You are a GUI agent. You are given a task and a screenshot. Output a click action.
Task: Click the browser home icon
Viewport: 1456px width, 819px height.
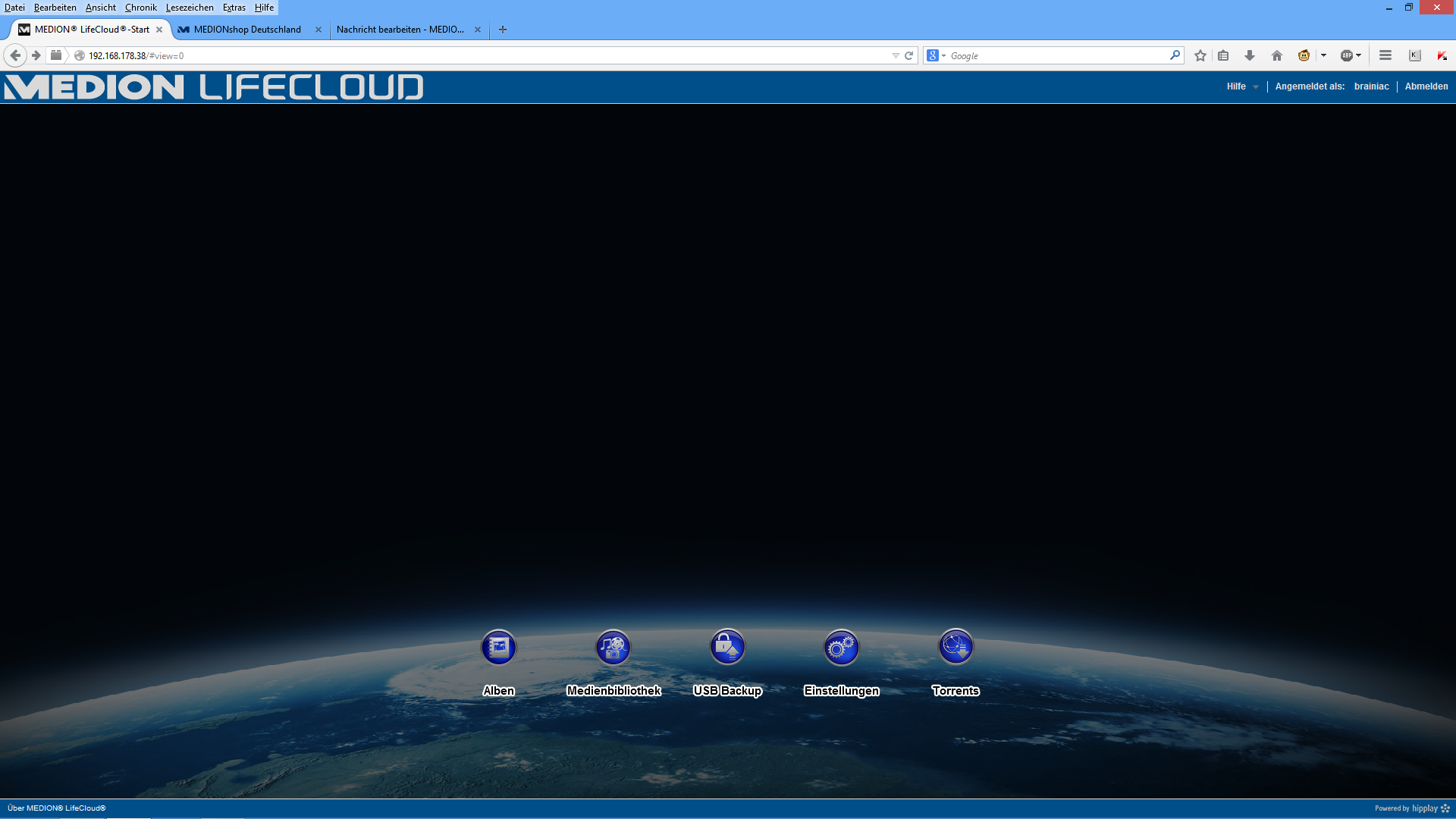pos(1277,55)
